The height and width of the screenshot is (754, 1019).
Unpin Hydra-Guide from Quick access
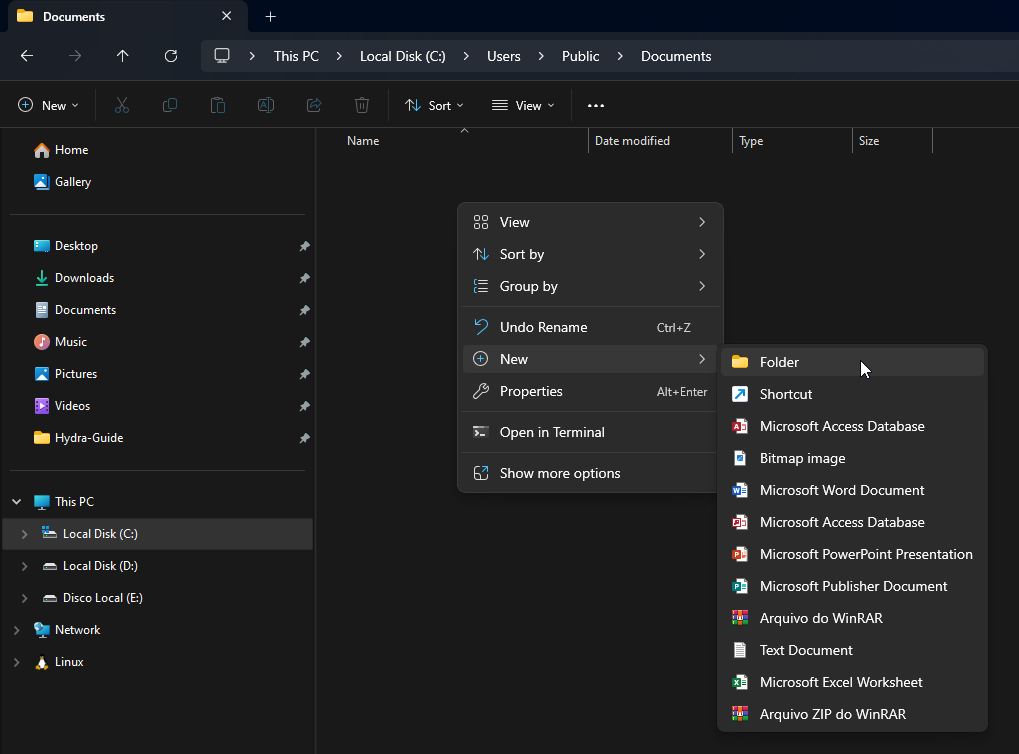tap(304, 437)
